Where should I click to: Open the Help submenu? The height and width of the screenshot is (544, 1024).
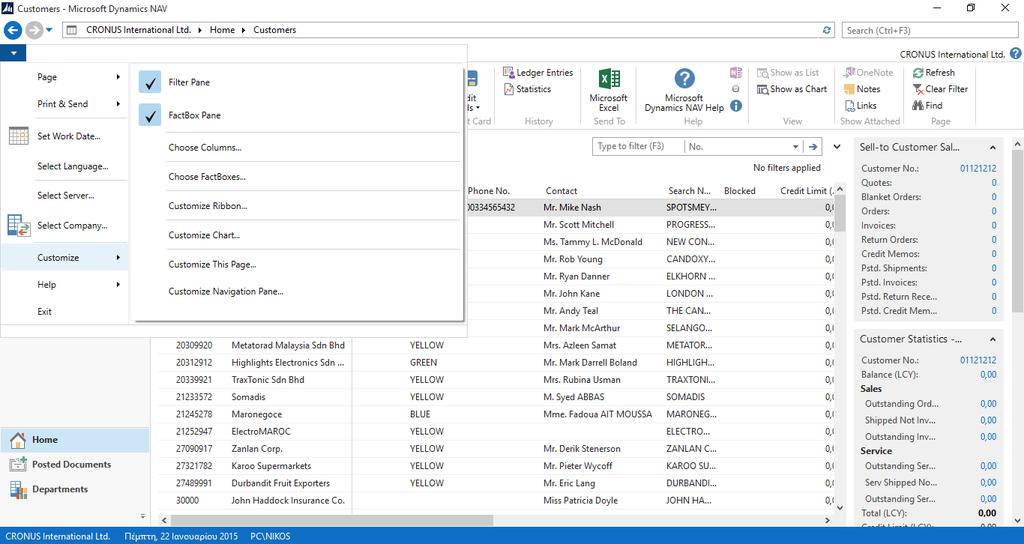coord(64,285)
